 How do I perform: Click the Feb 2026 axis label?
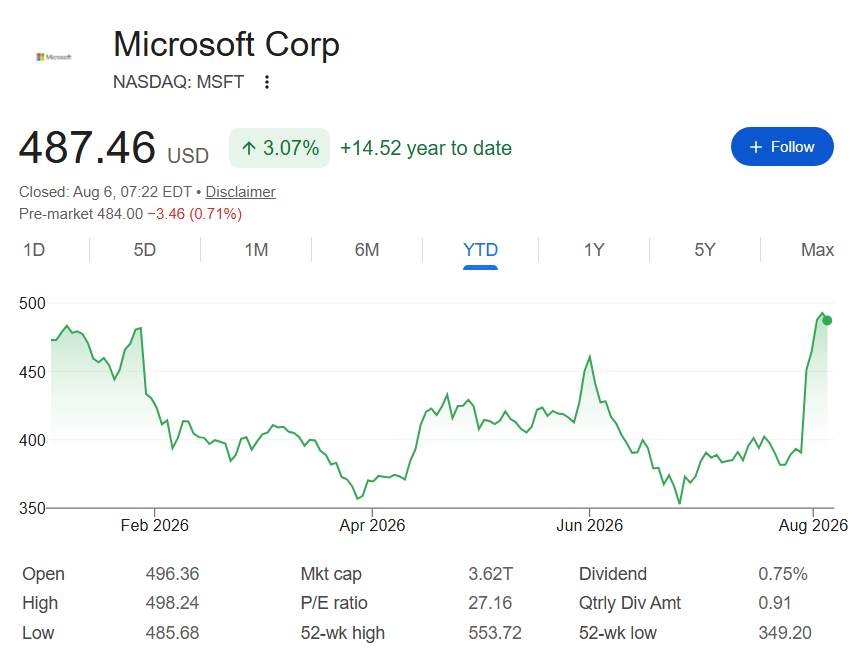[x=154, y=525]
